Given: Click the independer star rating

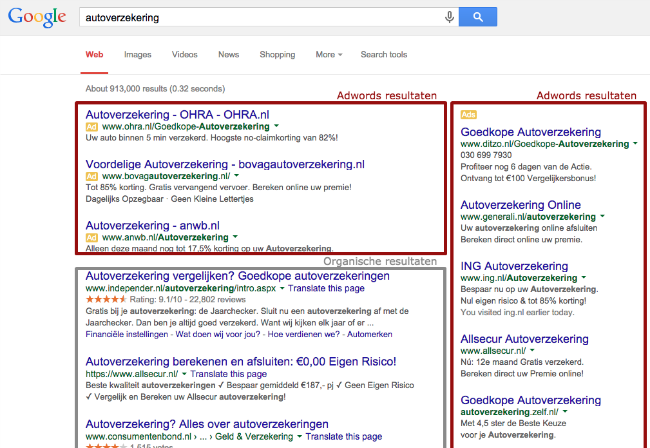Looking at the screenshot, I should (x=106, y=299).
